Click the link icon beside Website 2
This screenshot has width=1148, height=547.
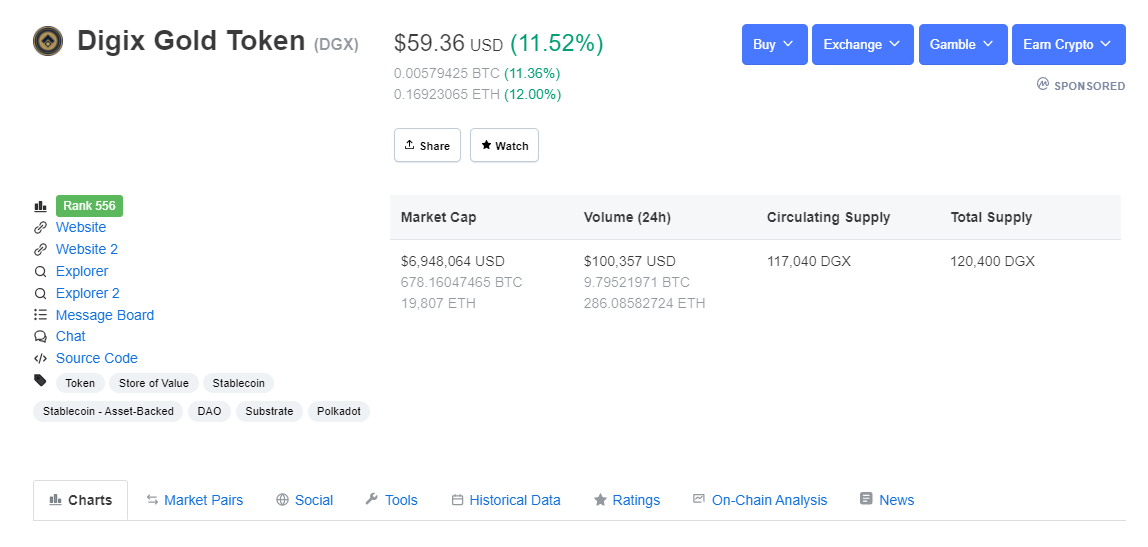click(x=40, y=250)
